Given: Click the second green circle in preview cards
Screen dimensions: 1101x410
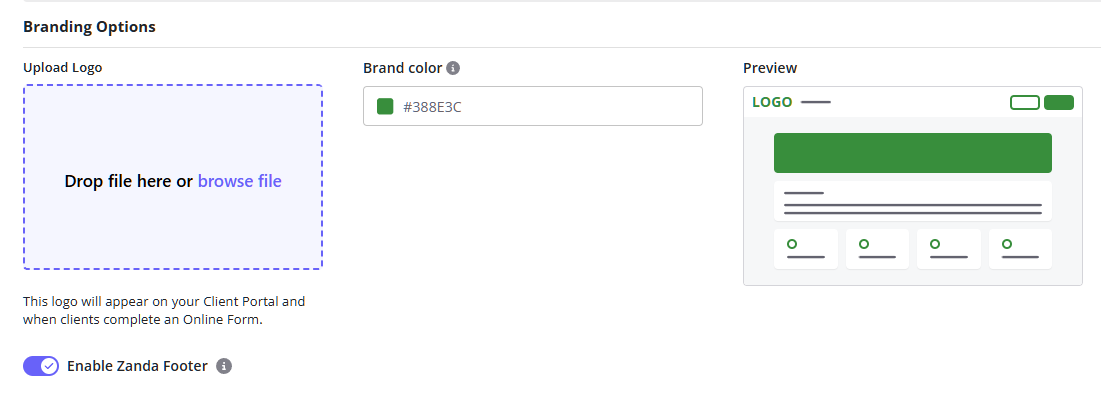Looking at the screenshot, I should (864, 244).
